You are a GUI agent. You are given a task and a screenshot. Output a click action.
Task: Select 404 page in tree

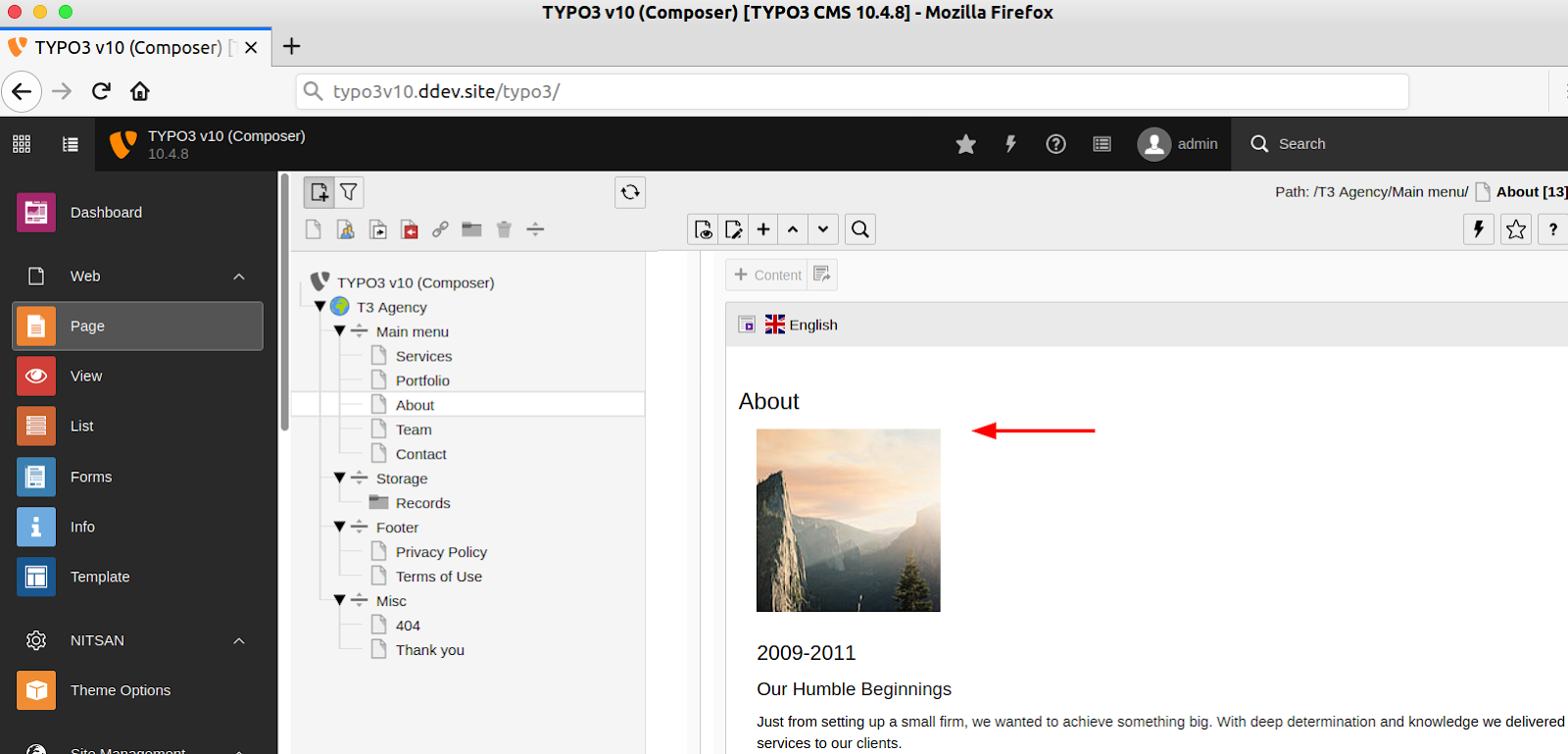pyautogui.click(x=408, y=626)
